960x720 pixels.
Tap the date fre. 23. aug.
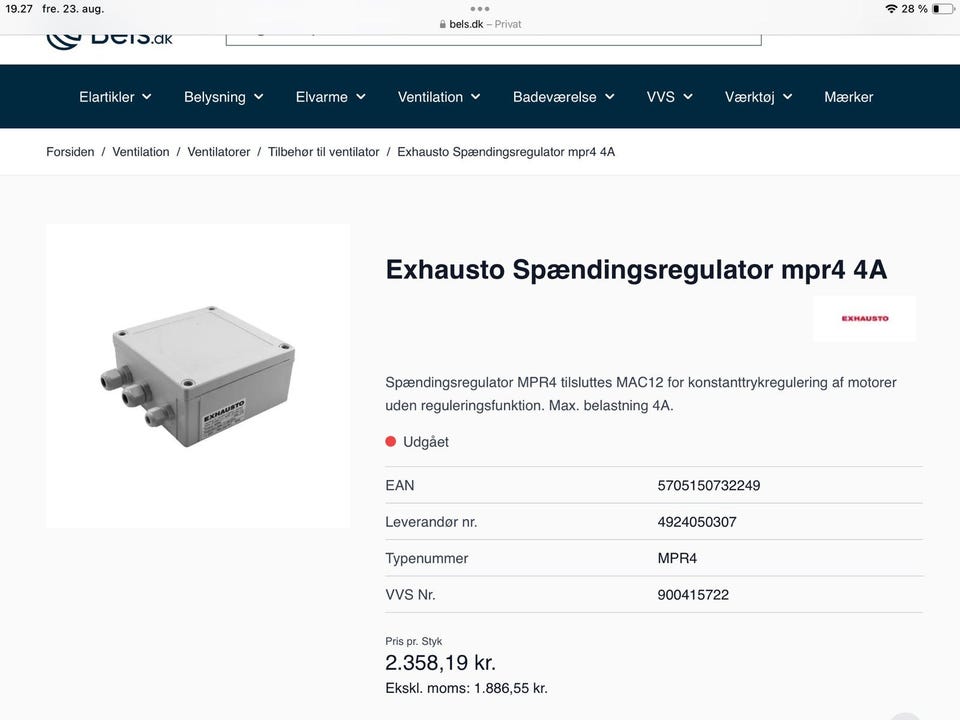point(73,9)
